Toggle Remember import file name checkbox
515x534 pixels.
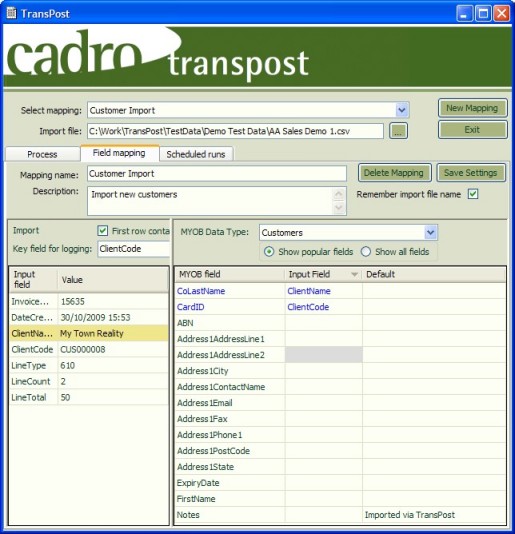473,194
